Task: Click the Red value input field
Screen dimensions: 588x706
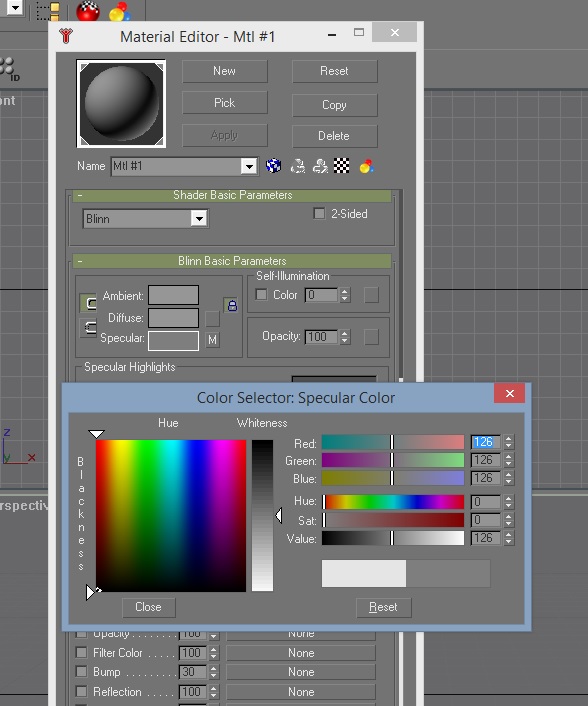Action: point(486,442)
